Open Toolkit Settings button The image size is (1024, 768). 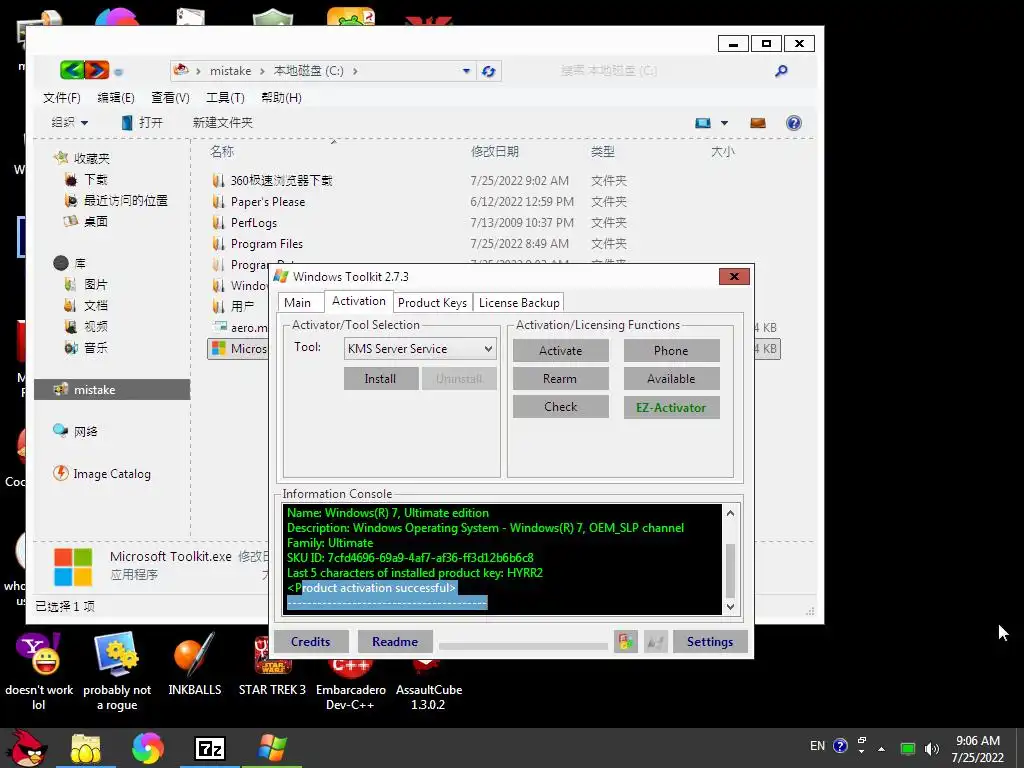coord(710,642)
